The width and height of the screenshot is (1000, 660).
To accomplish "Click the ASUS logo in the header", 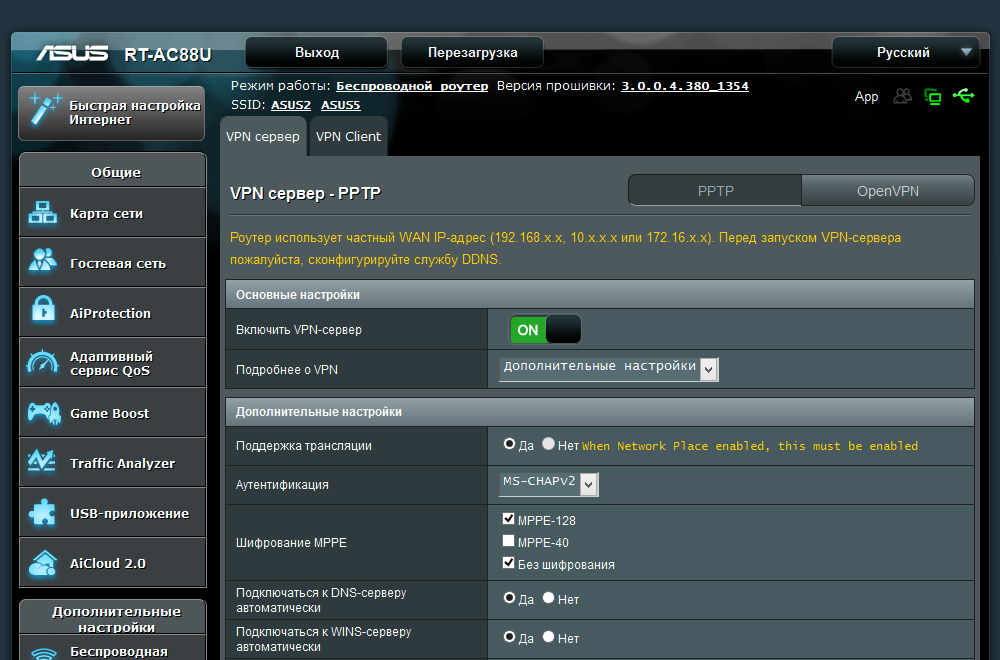I will (x=72, y=53).
